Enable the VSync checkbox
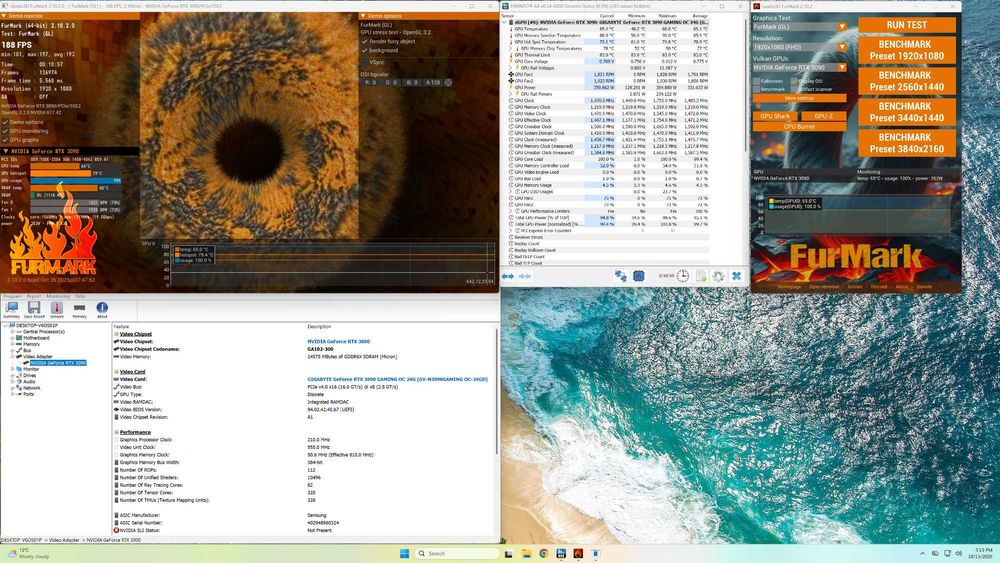This screenshot has height=563, width=1000. pyautogui.click(x=364, y=62)
